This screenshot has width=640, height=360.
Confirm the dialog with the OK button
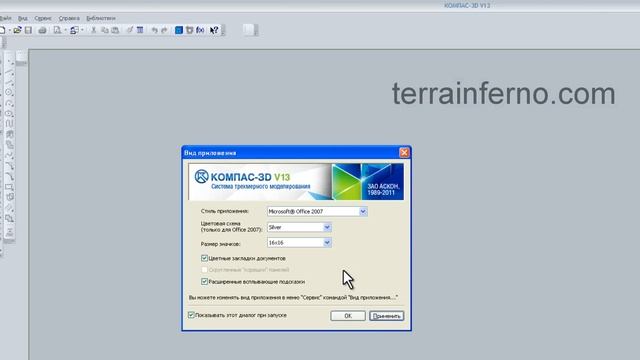coord(348,316)
